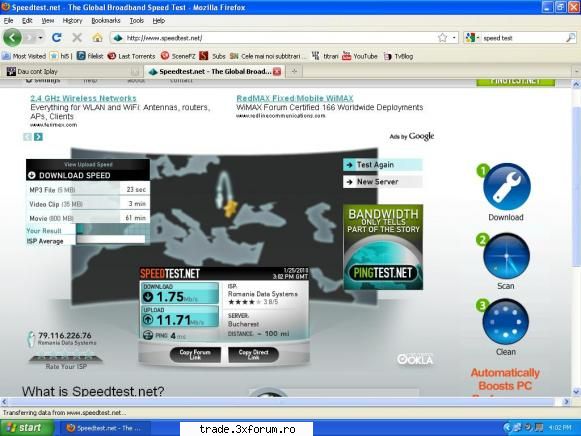Click the Home icon in the toolbar

coord(97,37)
